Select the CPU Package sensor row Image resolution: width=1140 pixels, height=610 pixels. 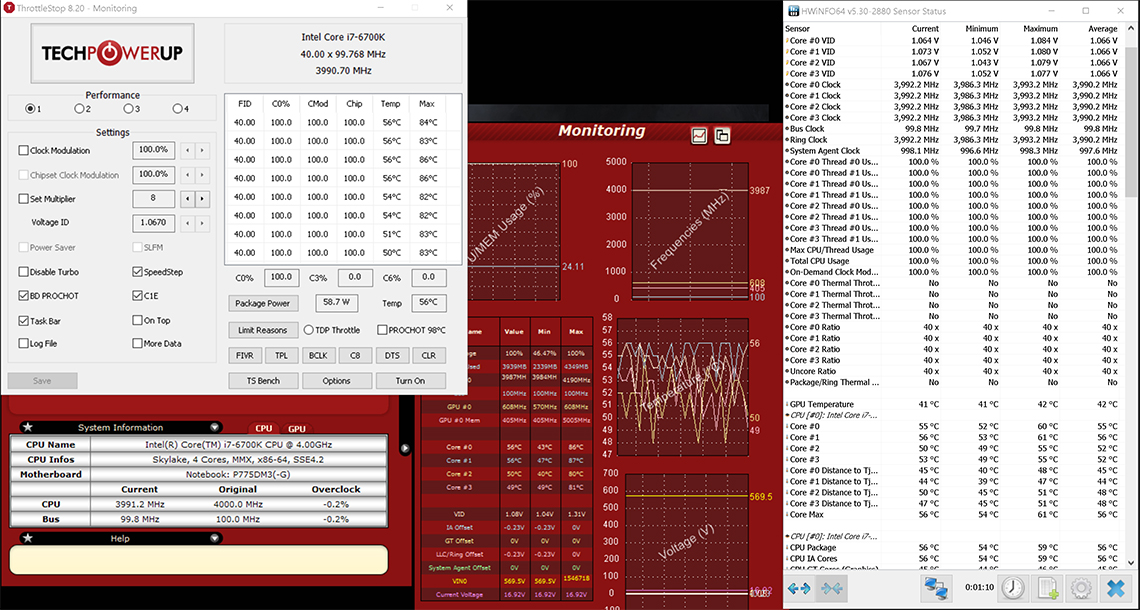[951, 547]
